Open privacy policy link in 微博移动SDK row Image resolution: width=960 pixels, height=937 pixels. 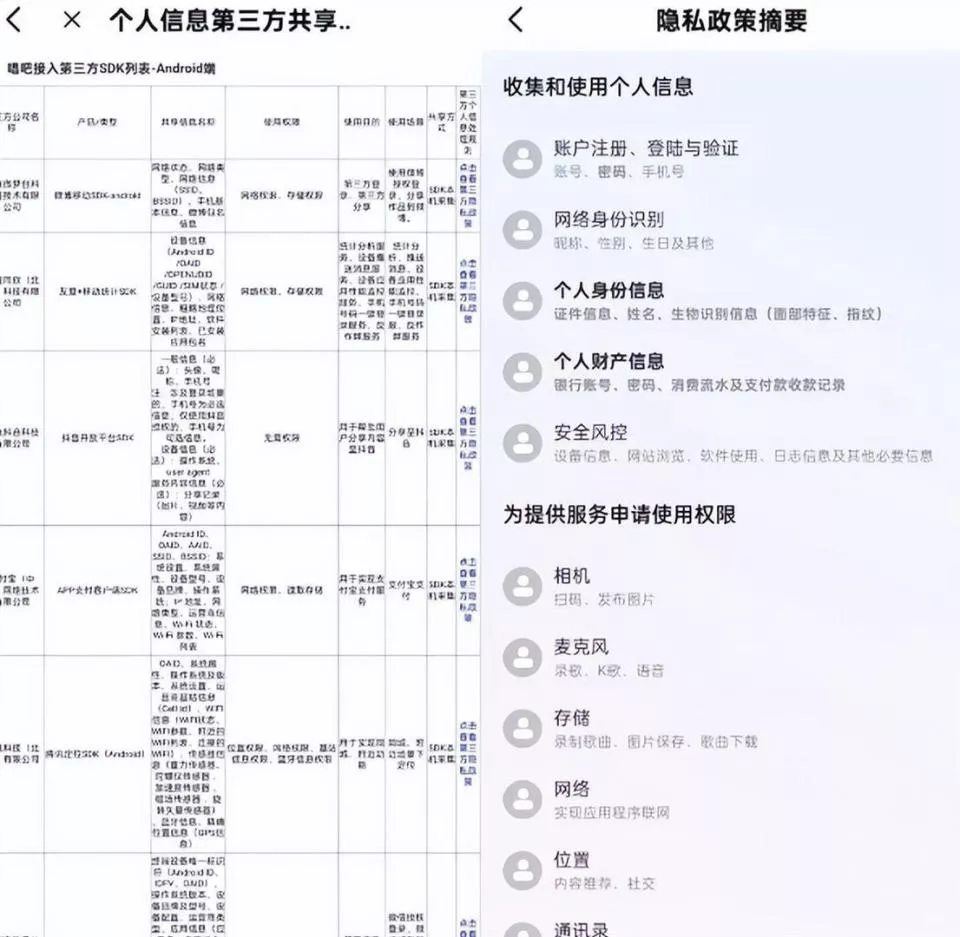[468, 196]
